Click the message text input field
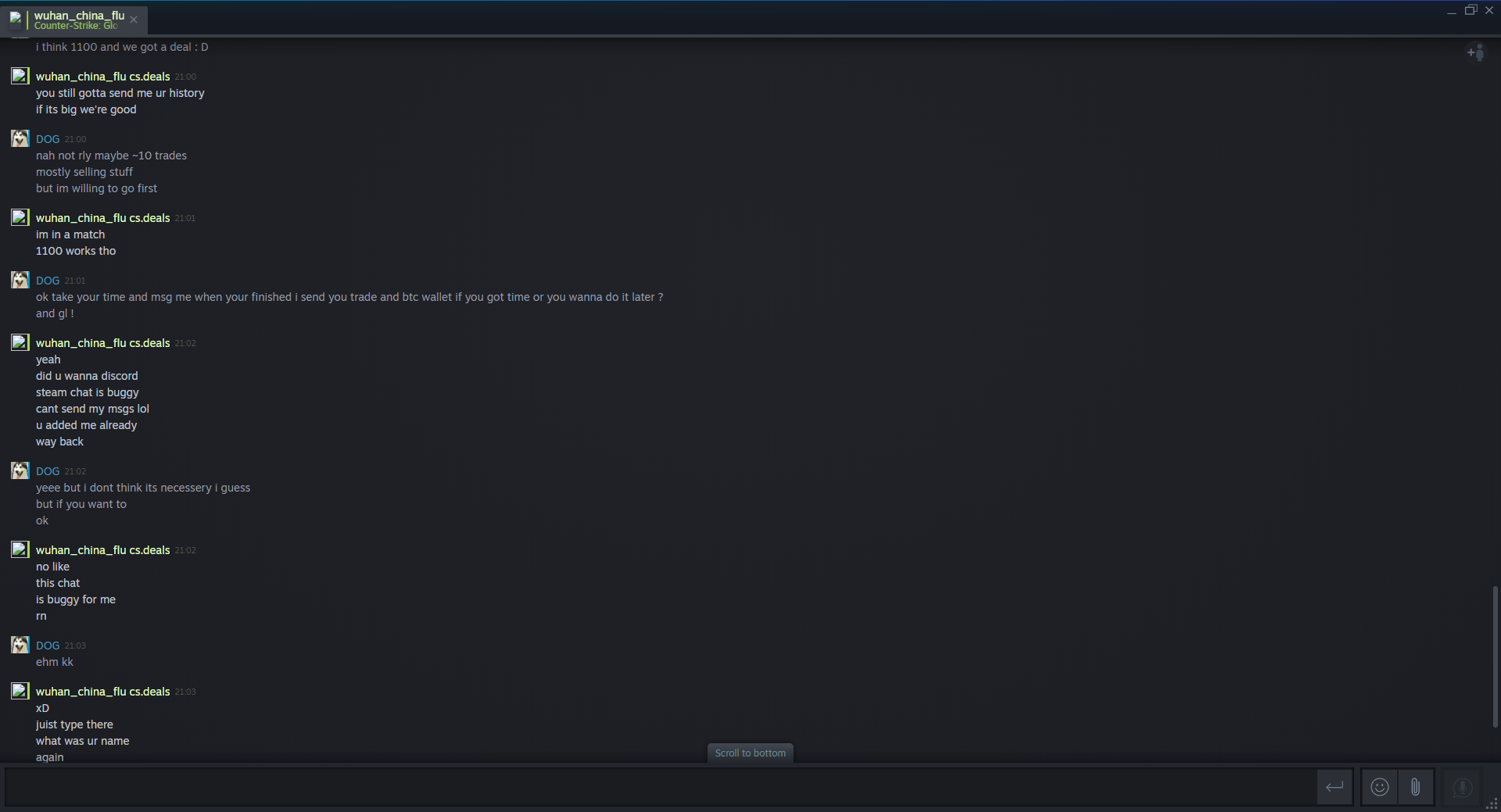This screenshot has width=1501, height=812. pyautogui.click(x=660, y=787)
